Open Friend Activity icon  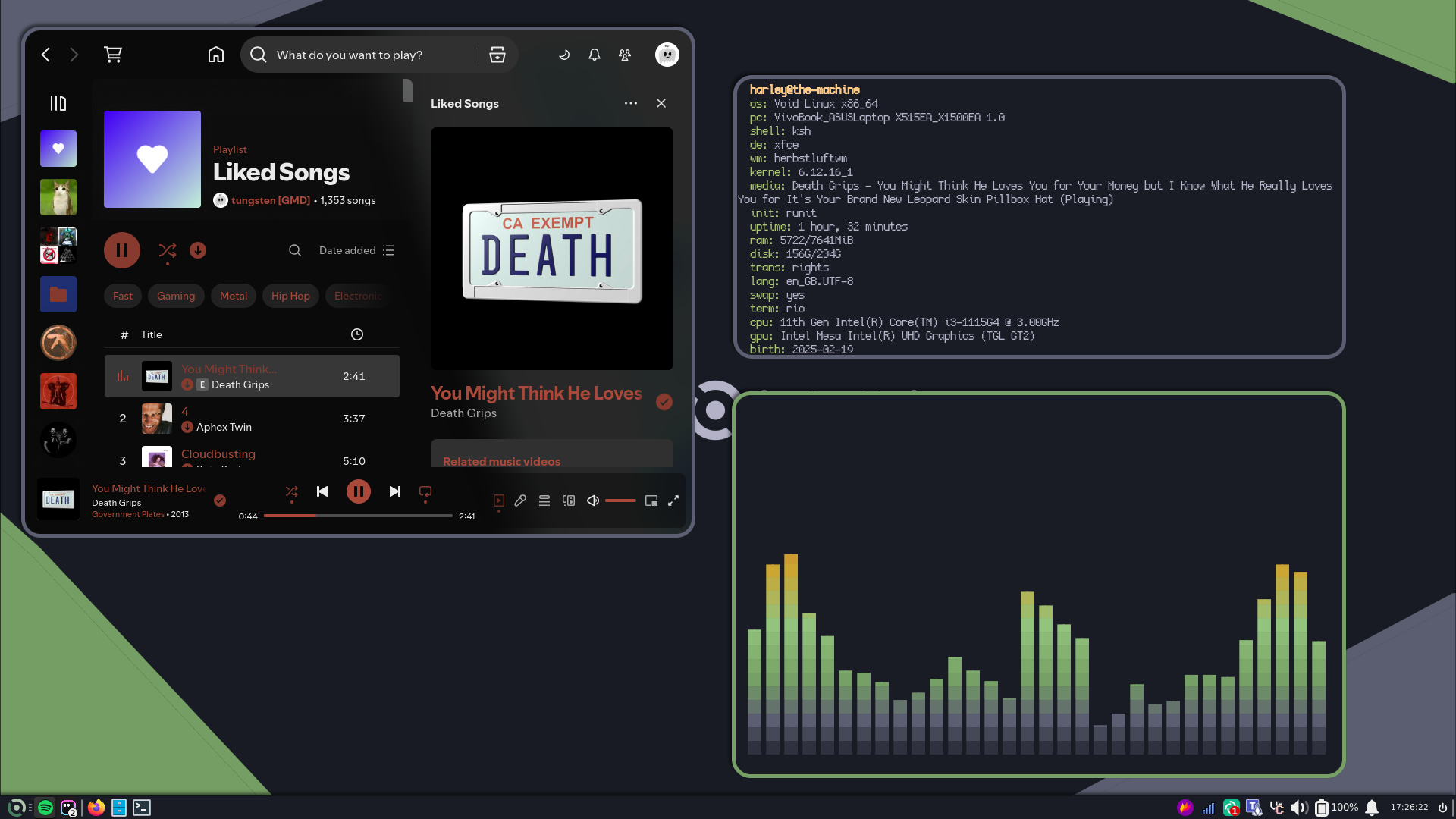pyautogui.click(x=625, y=55)
